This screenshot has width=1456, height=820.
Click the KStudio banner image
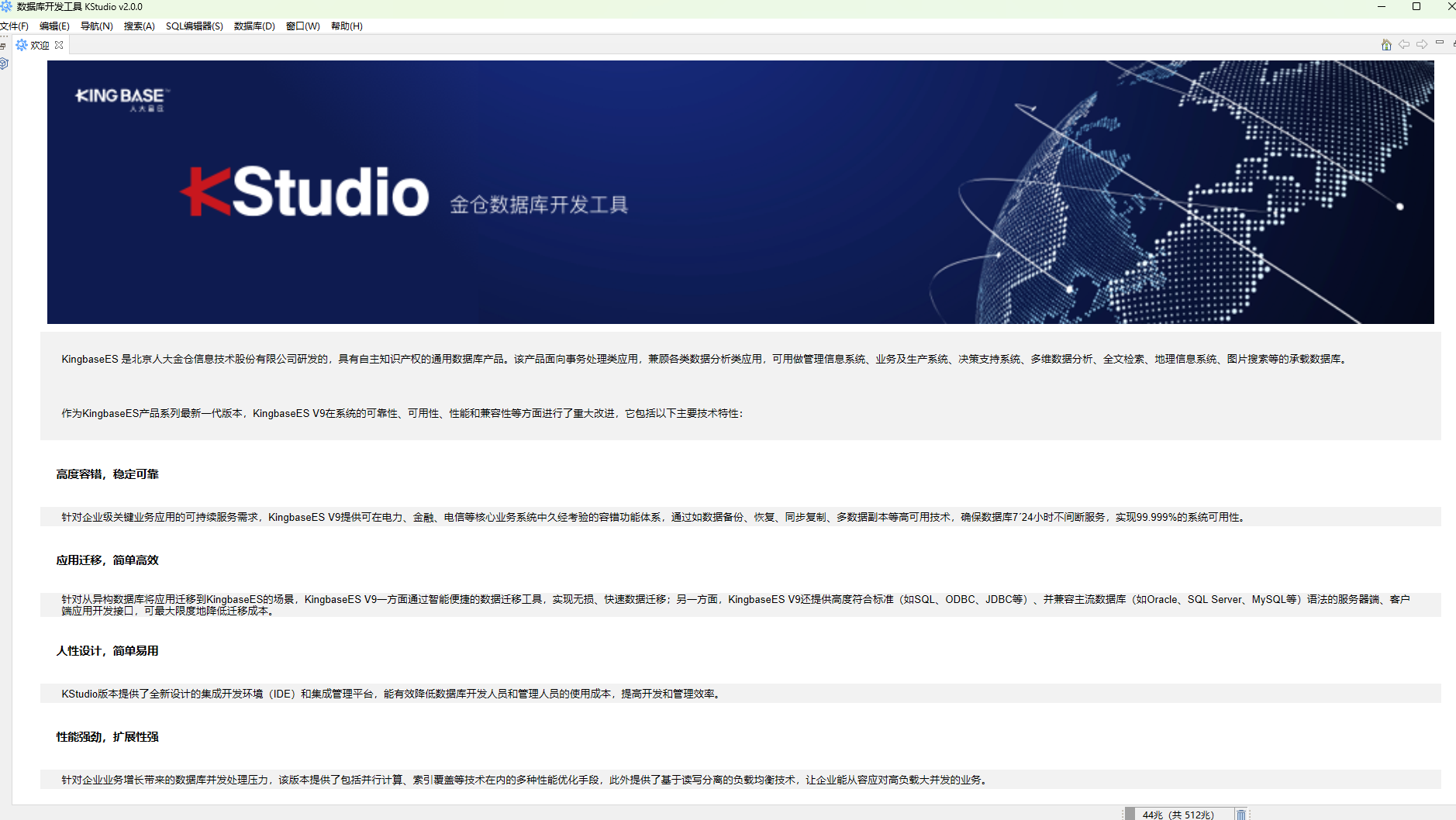click(x=740, y=192)
